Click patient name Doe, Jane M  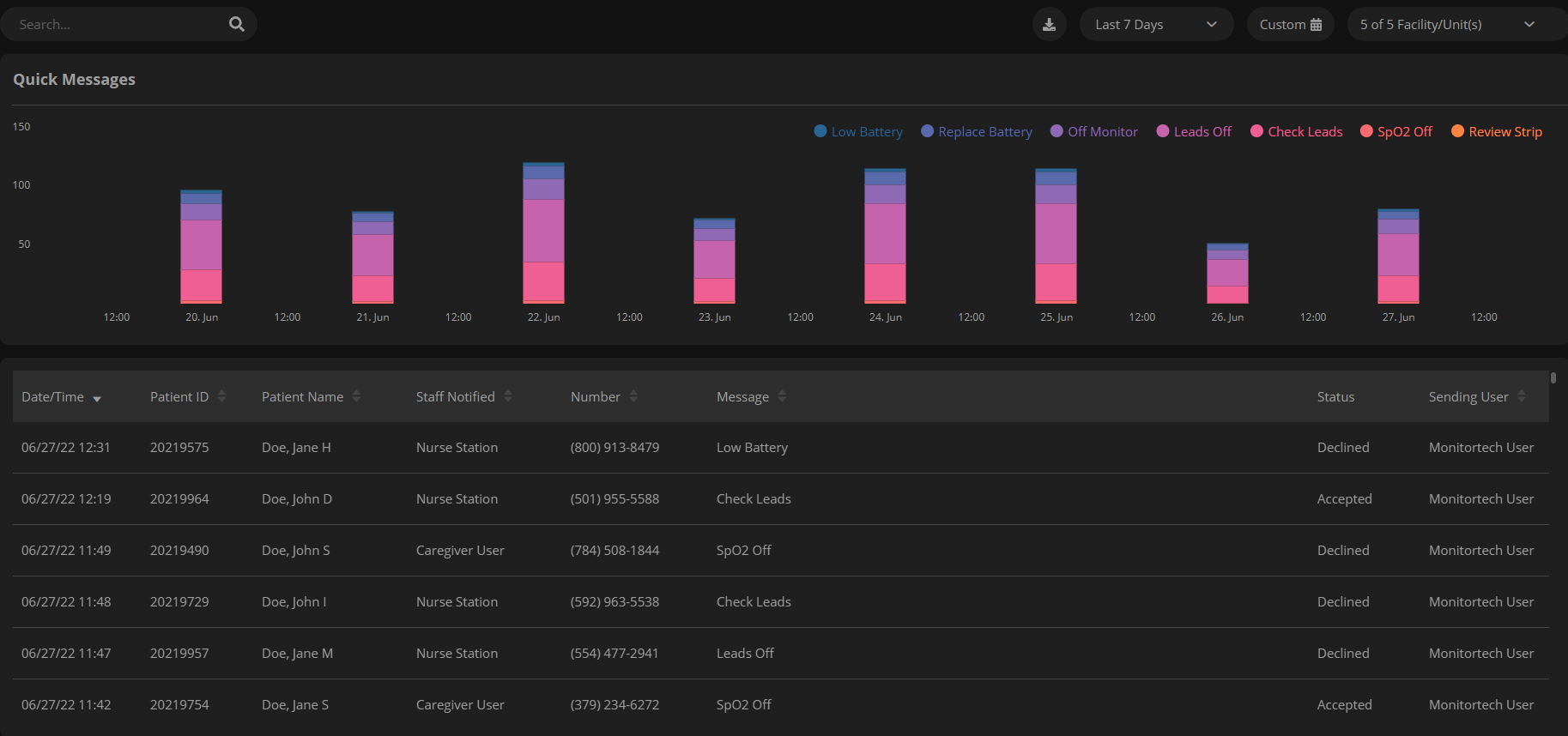pos(298,653)
